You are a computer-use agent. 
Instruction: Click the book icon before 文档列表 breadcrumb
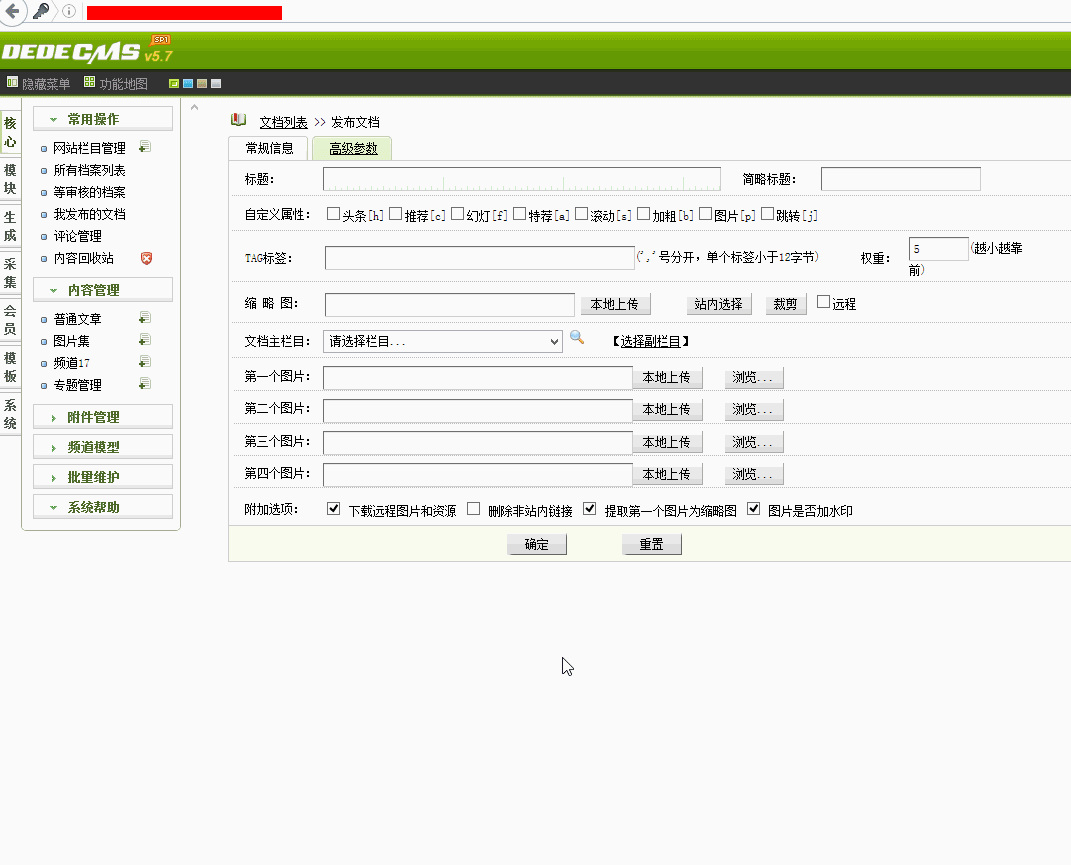click(x=237, y=120)
